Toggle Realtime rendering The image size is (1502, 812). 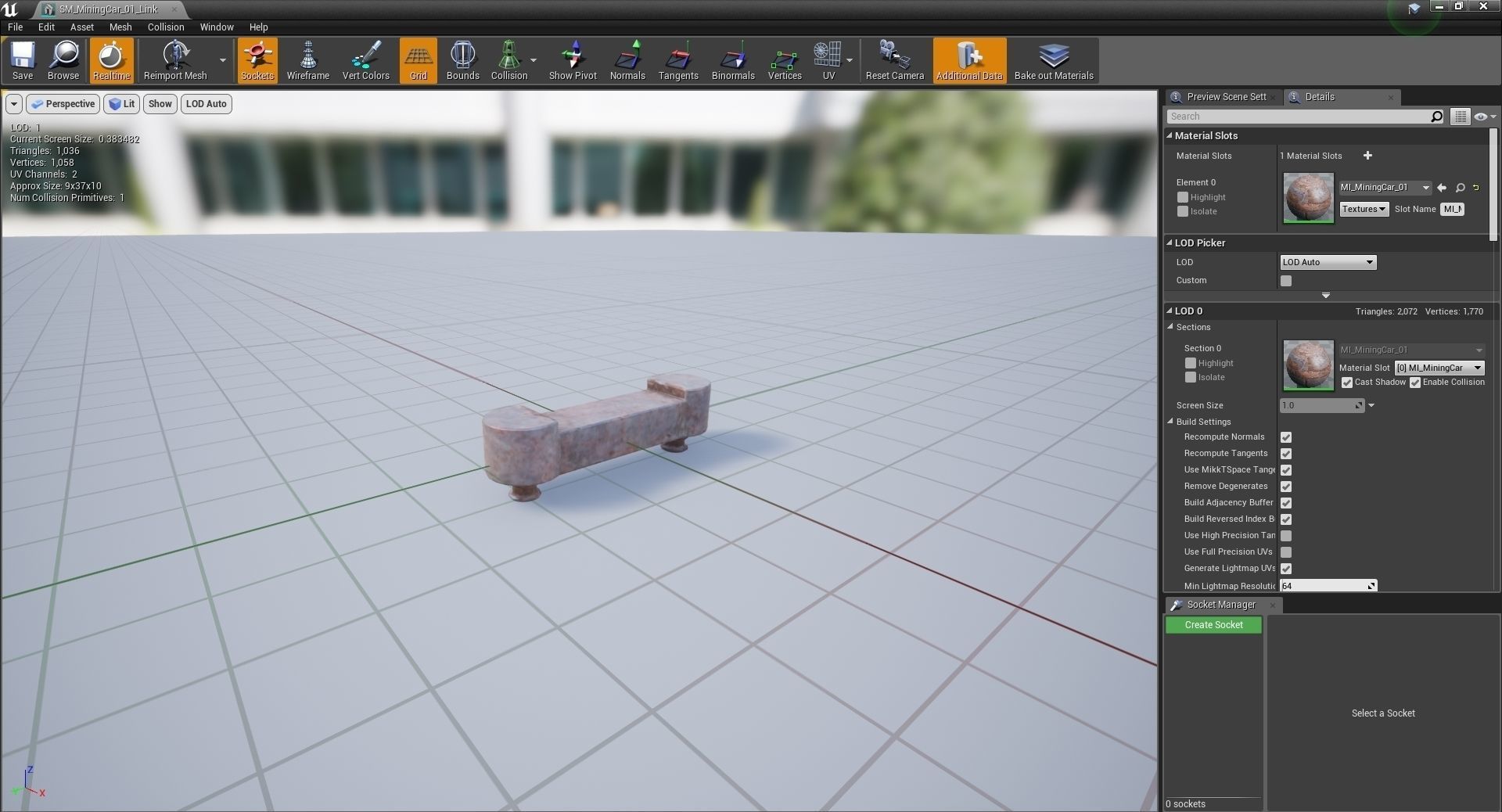pyautogui.click(x=111, y=60)
